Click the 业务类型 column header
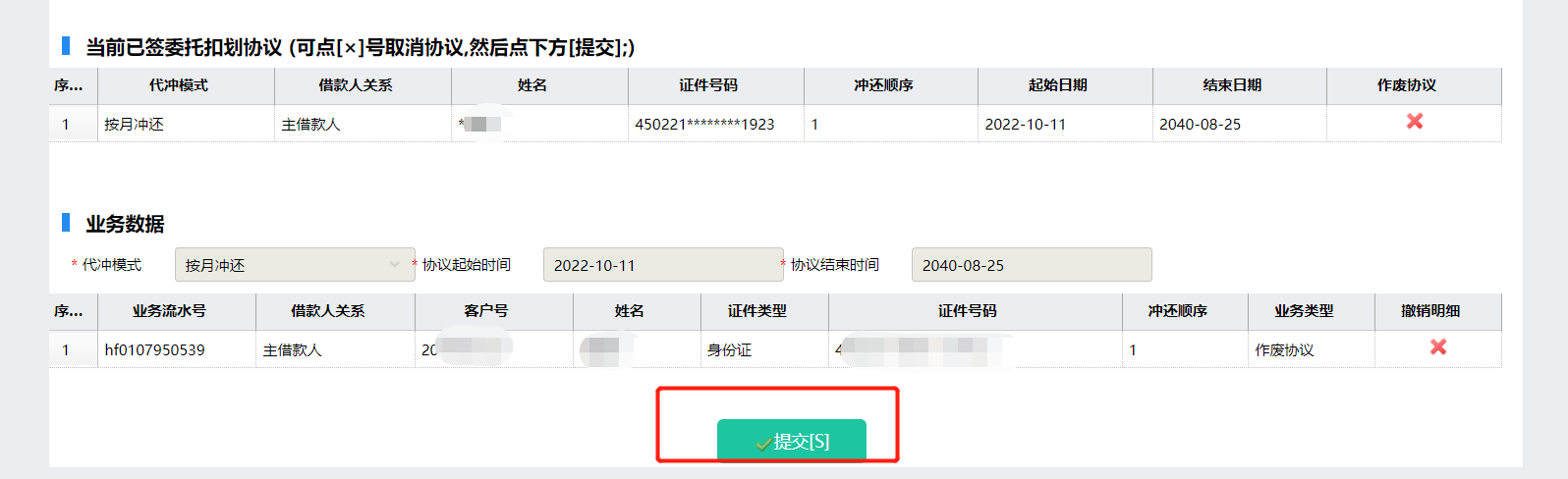Screen dimensions: 1568x479 click(x=1304, y=311)
